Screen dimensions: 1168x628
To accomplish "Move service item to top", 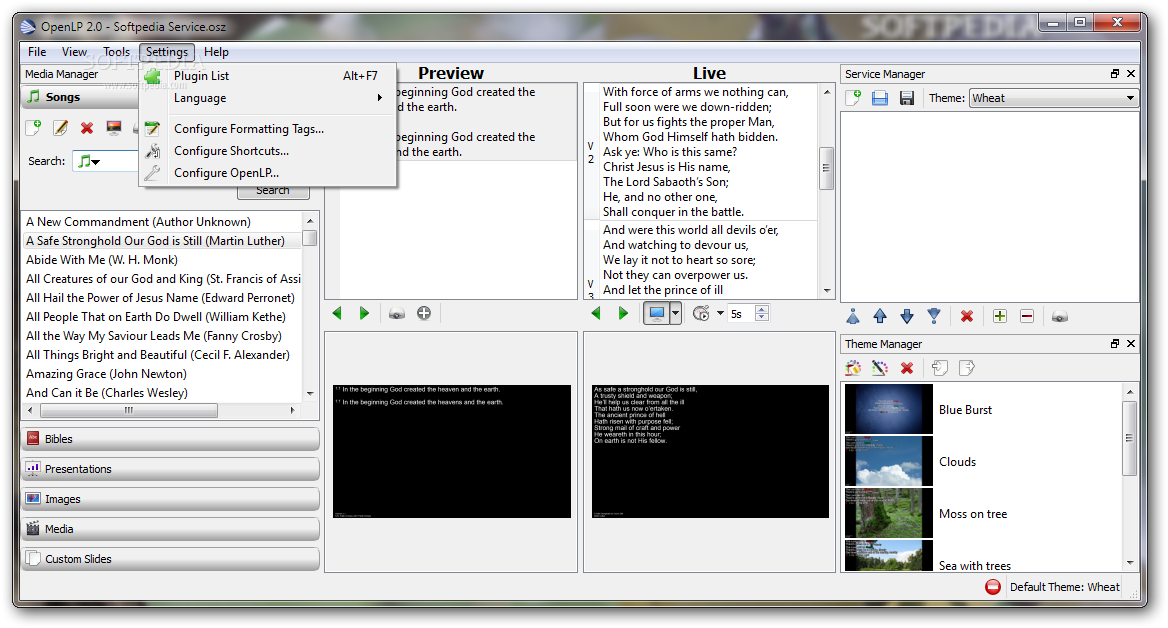I will (x=853, y=317).
